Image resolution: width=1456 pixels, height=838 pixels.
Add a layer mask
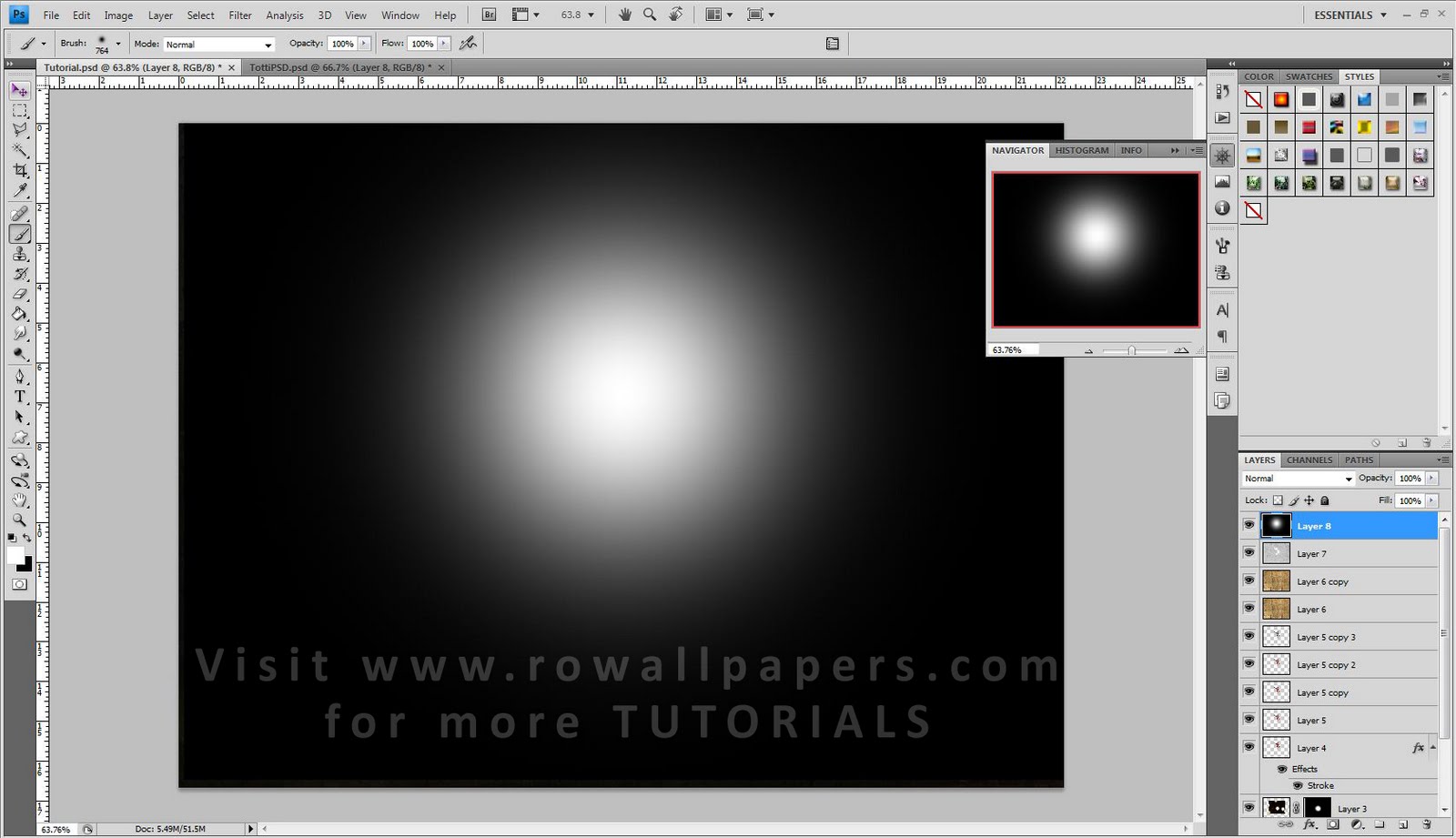click(x=1333, y=824)
